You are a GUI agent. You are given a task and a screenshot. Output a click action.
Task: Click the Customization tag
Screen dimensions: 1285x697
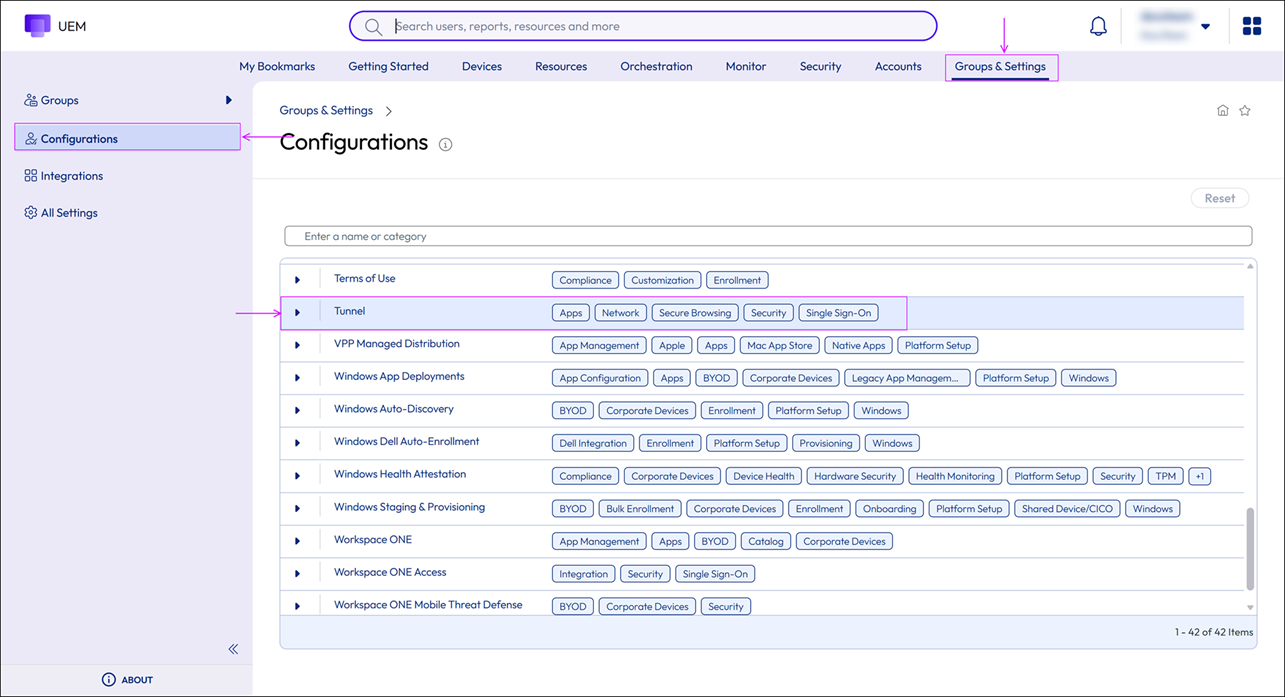(x=662, y=280)
